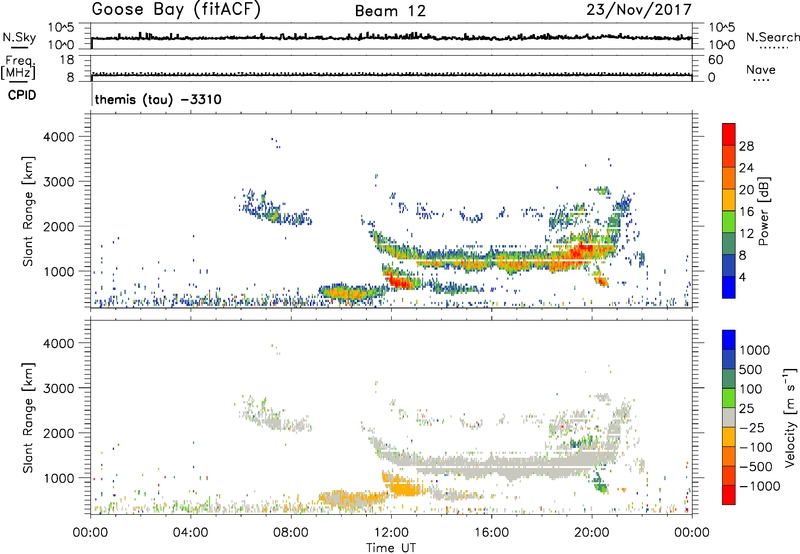Click the "N.Sky" legend label
Screen dimensions: 800x554
pyautogui.click(x=19, y=37)
